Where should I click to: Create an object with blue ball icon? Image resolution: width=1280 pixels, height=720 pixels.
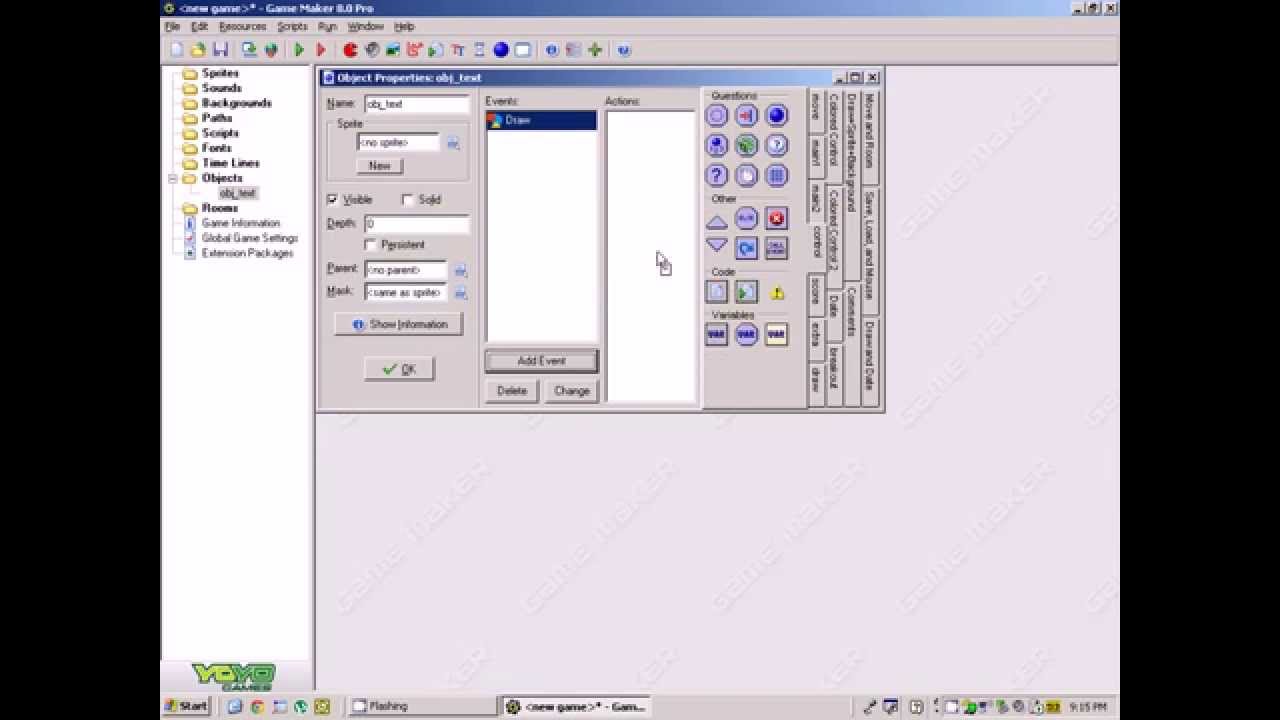(x=501, y=50)
